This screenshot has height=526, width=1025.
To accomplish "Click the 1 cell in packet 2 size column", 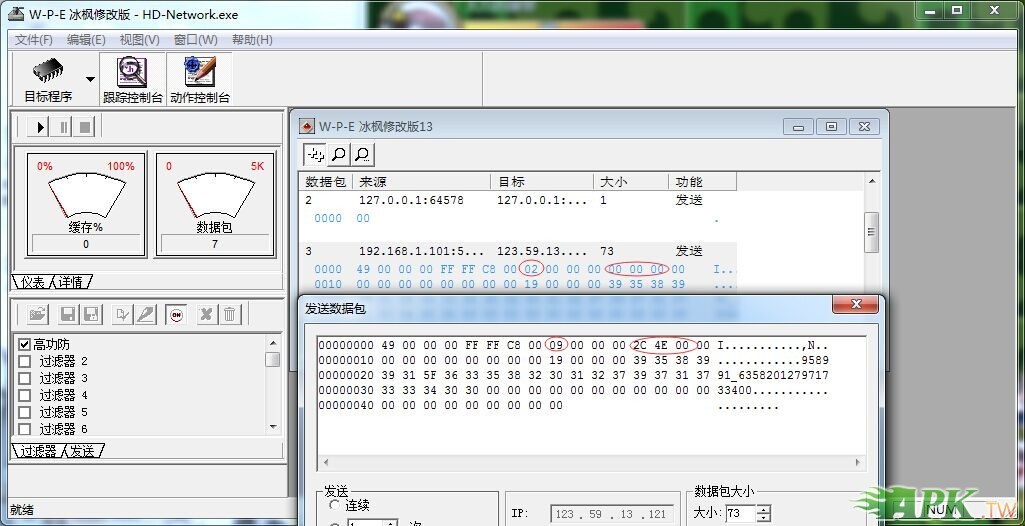I will (x=603, y=201).
